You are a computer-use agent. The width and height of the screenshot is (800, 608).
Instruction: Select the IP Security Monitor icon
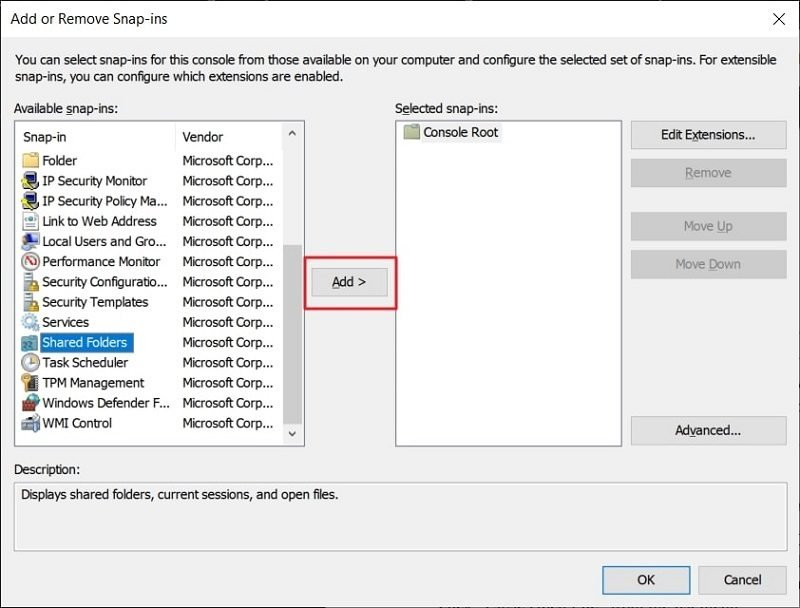click(30, 181)
